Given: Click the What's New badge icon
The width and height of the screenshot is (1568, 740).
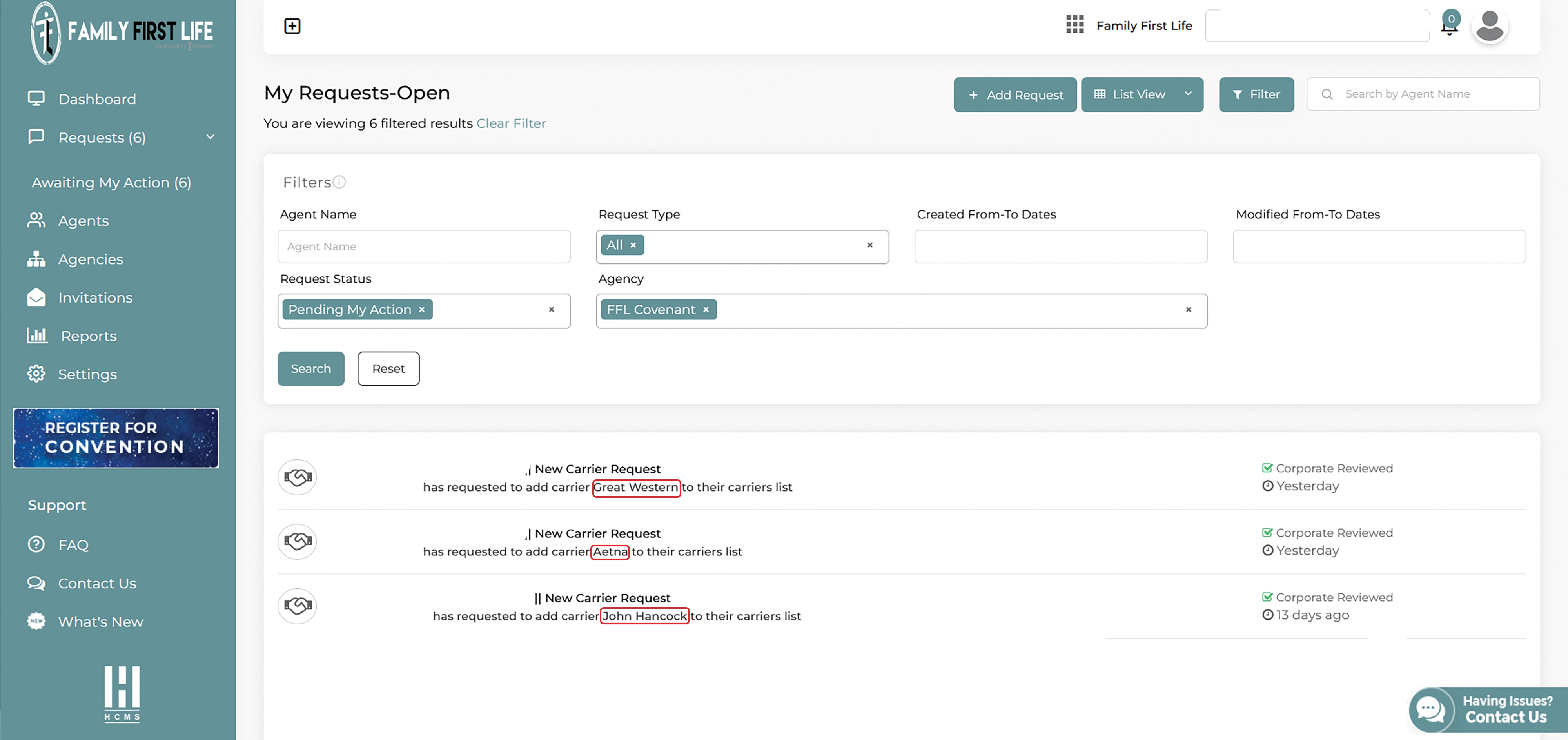Looking at the screenshot, I should pyautogui.click(x=36, y=621).
